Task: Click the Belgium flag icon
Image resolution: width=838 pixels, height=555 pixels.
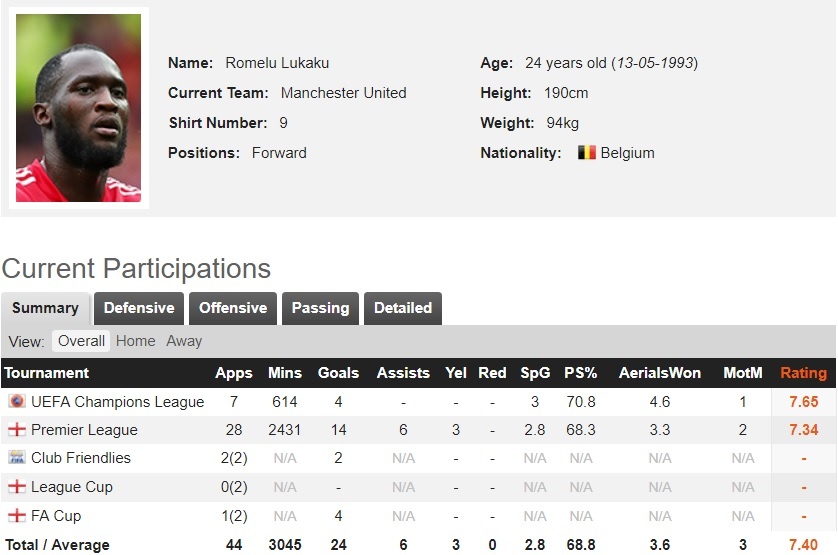Action: point(586,153)
